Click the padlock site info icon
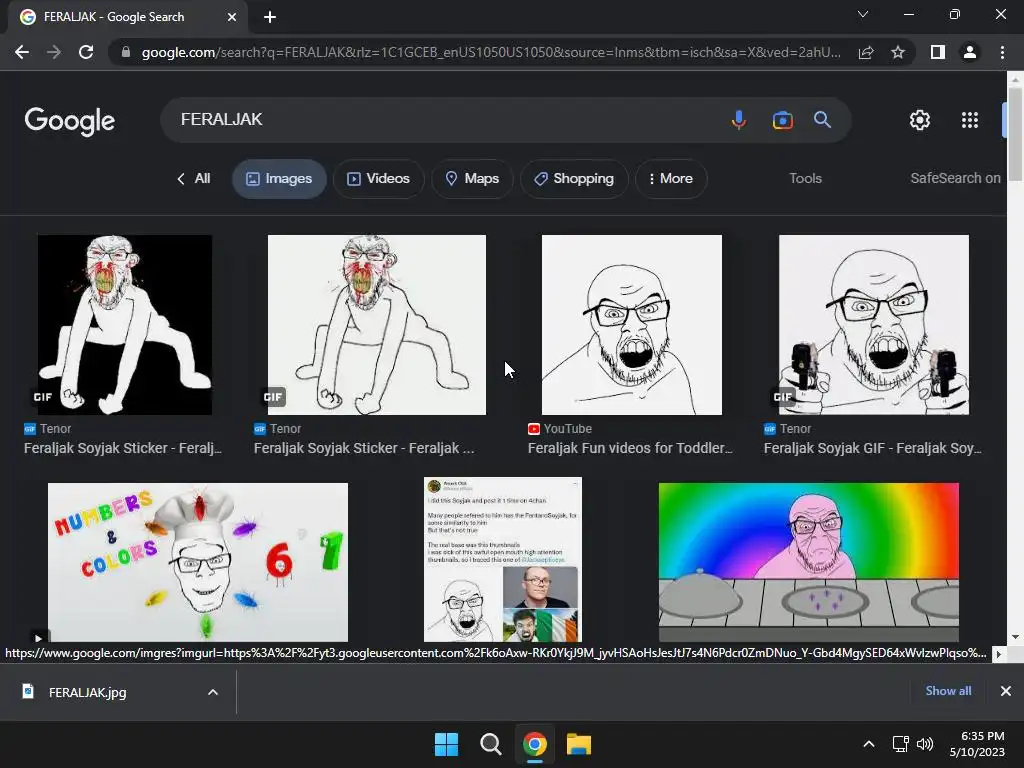This screenshot has width=1024, height=768. [x=126, y=52]
